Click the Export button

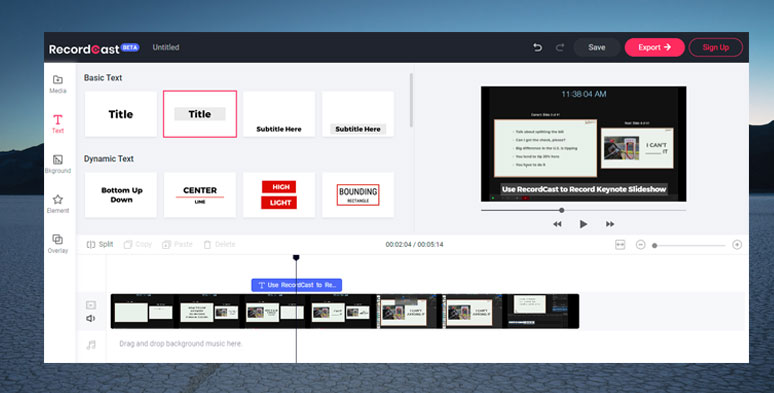(x=655, y=47)
